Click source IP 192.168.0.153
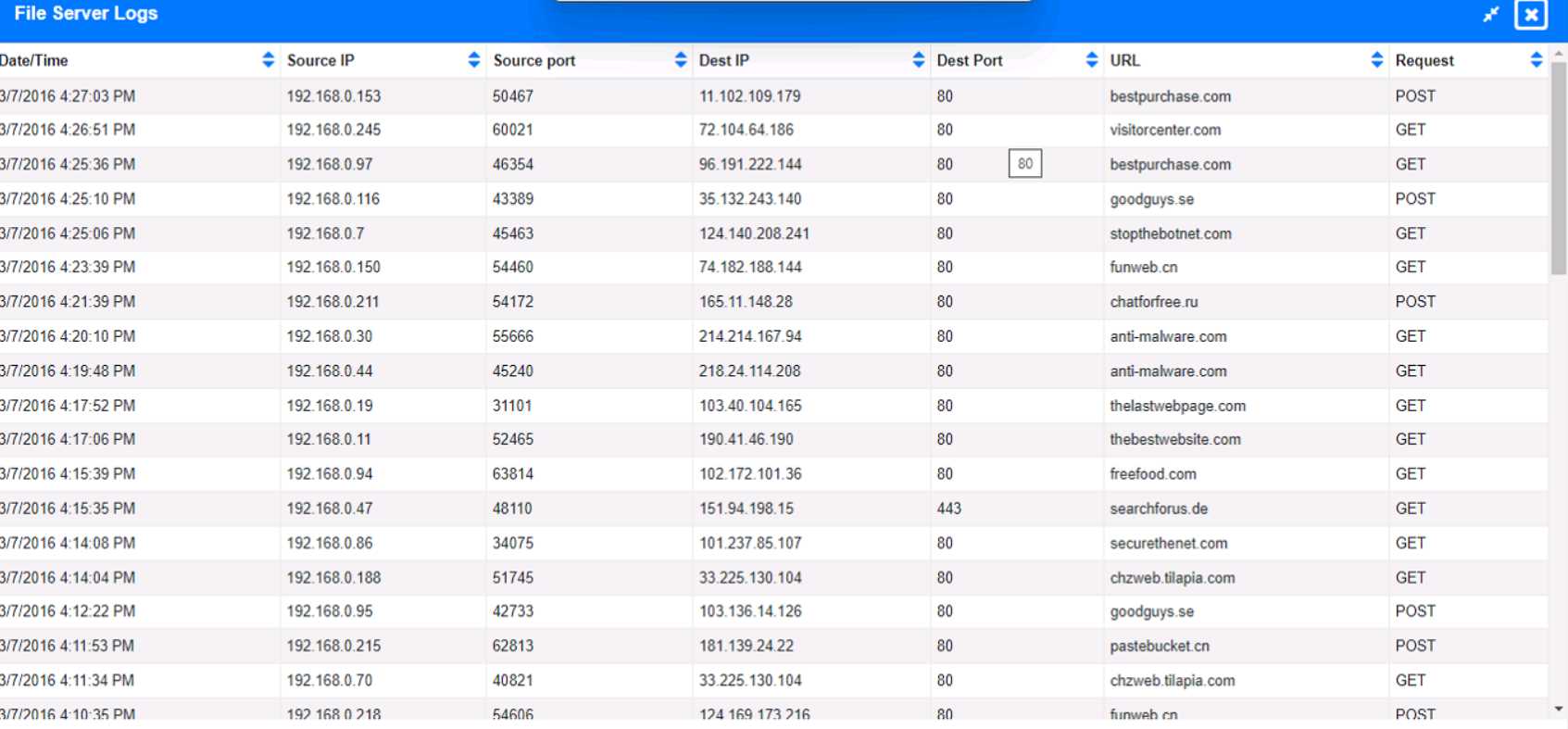Viewport: 1568px width, 729px height. [333, 96]
